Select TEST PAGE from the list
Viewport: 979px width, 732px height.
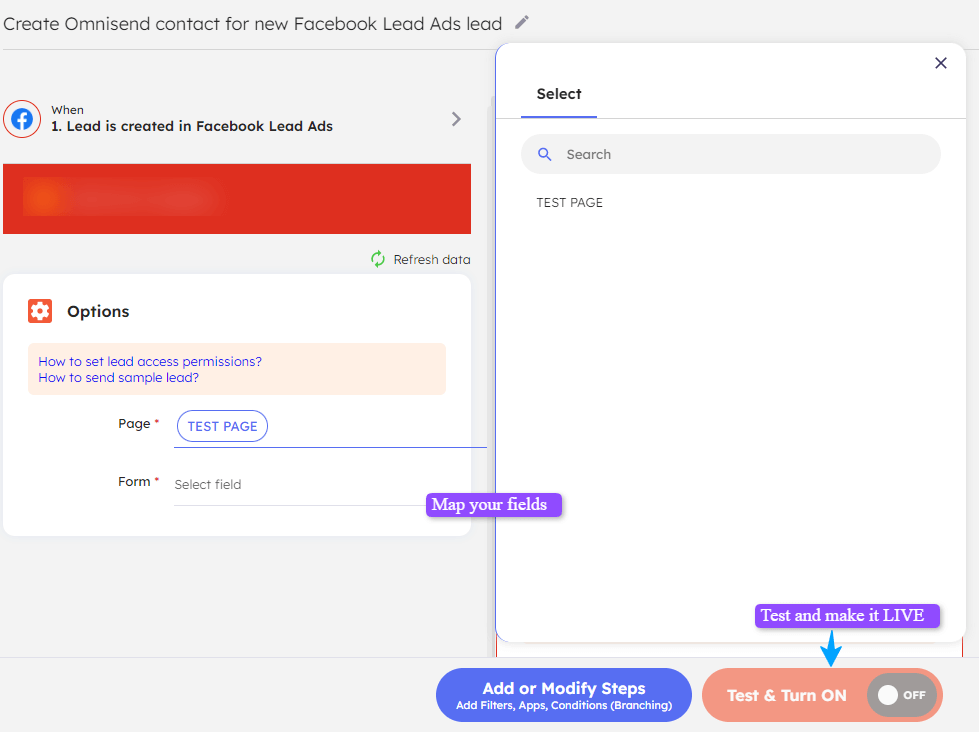[x=568, y=202]
